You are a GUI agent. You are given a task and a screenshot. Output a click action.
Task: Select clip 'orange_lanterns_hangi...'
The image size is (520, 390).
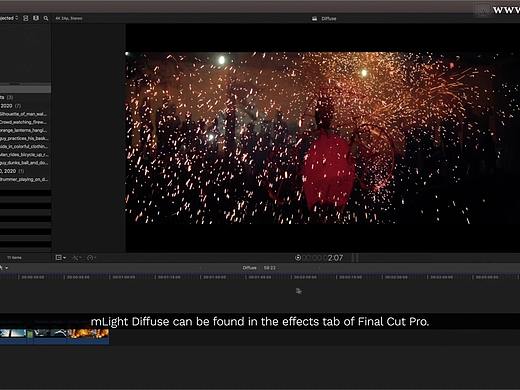click(23, 130)
